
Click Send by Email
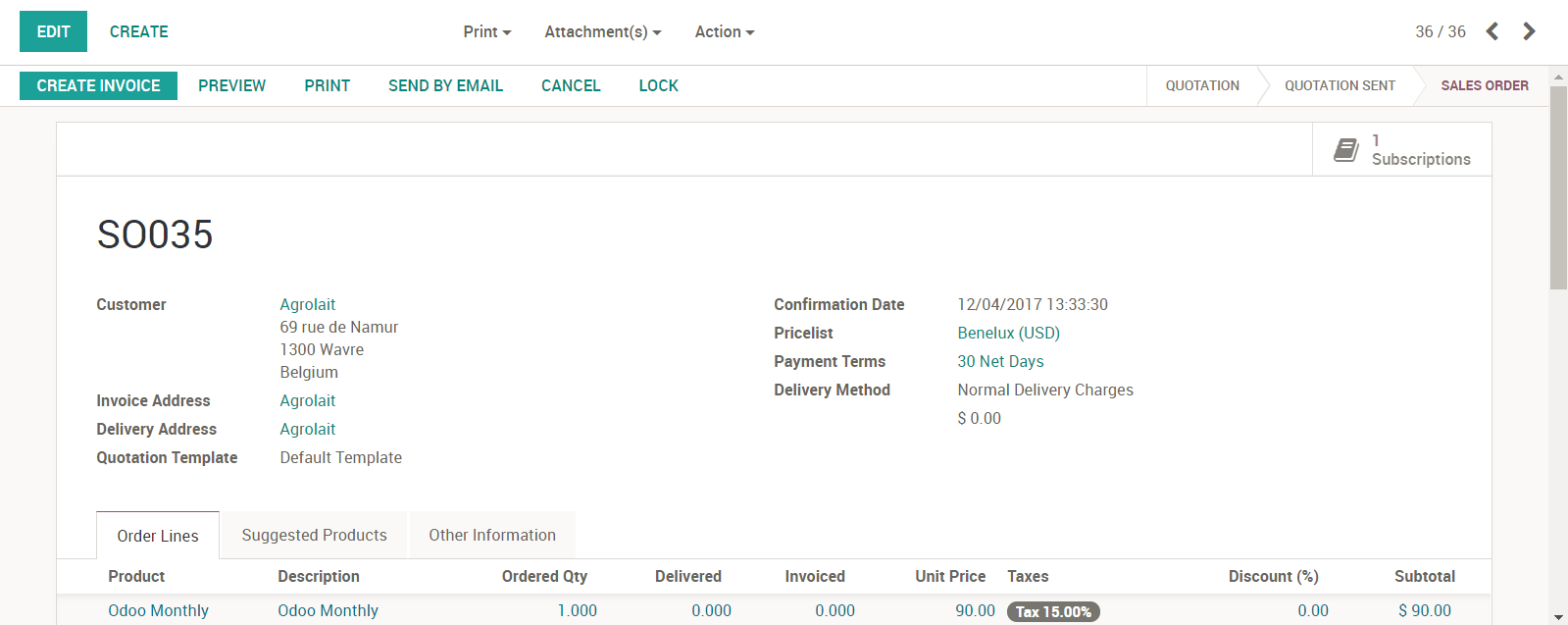[x=445, y=85]
